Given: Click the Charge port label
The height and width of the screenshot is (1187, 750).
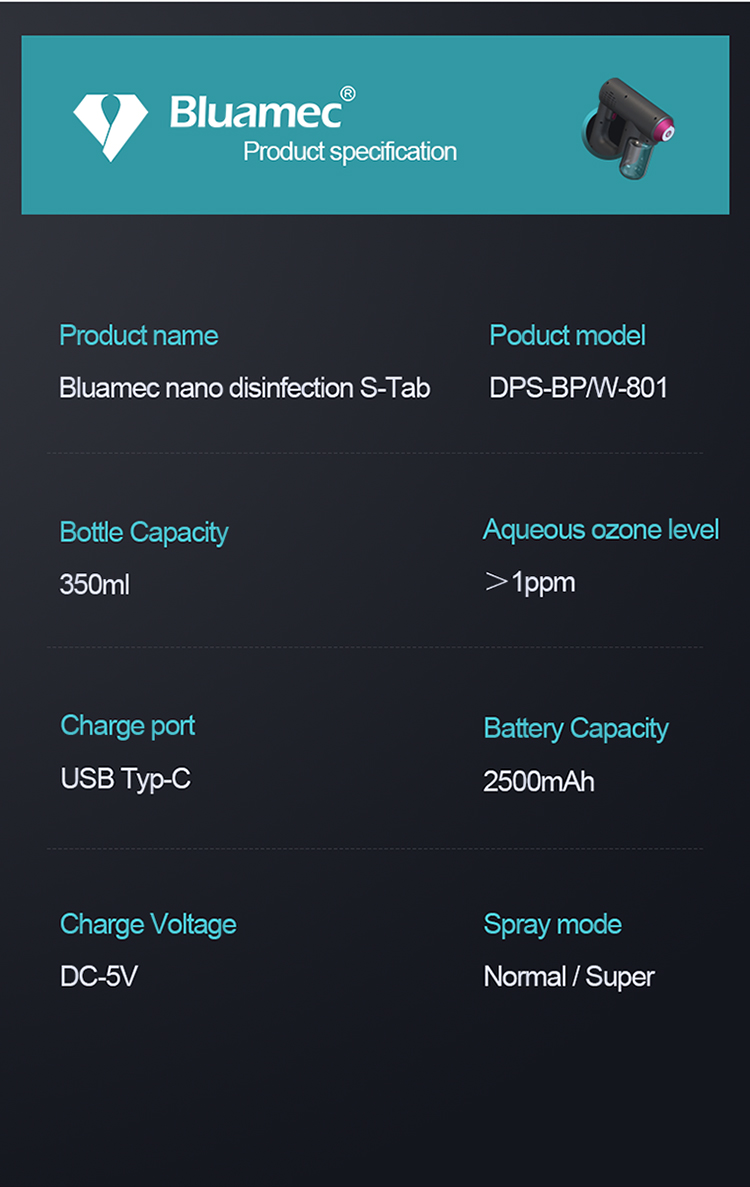Looking at the screenshot, I should (128, 726).
